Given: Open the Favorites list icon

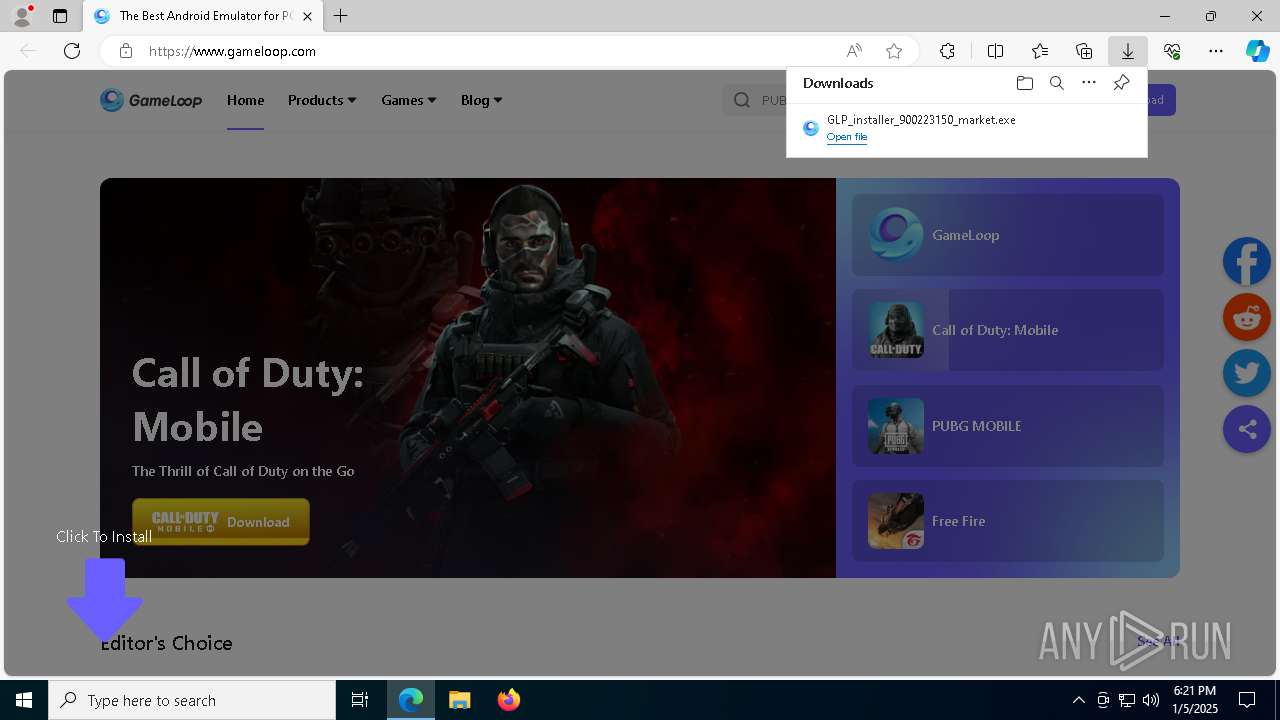Looking at the screenshot, I should (x=1040, y=51).
